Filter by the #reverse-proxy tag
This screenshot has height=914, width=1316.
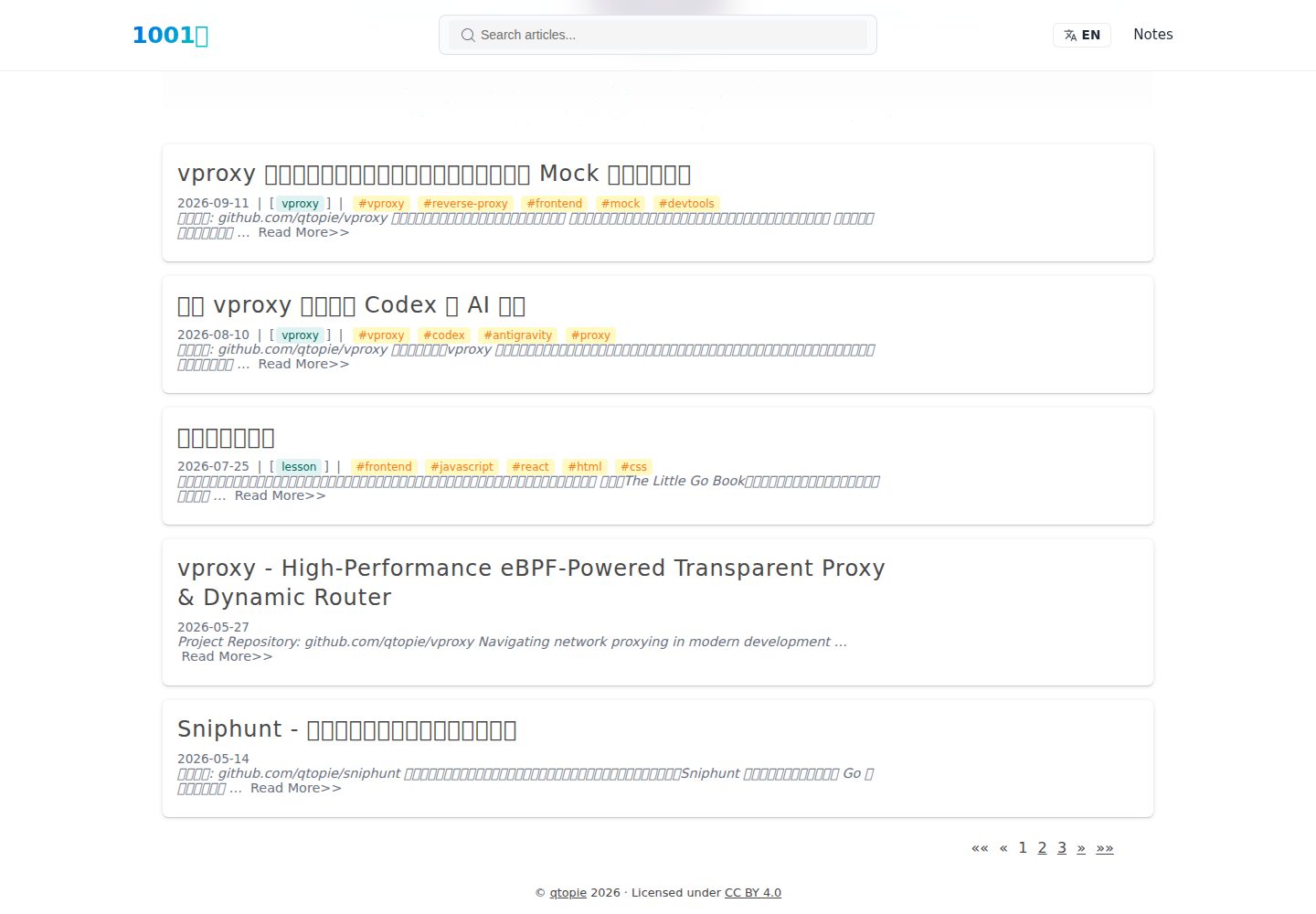click(x=465, y=204)
